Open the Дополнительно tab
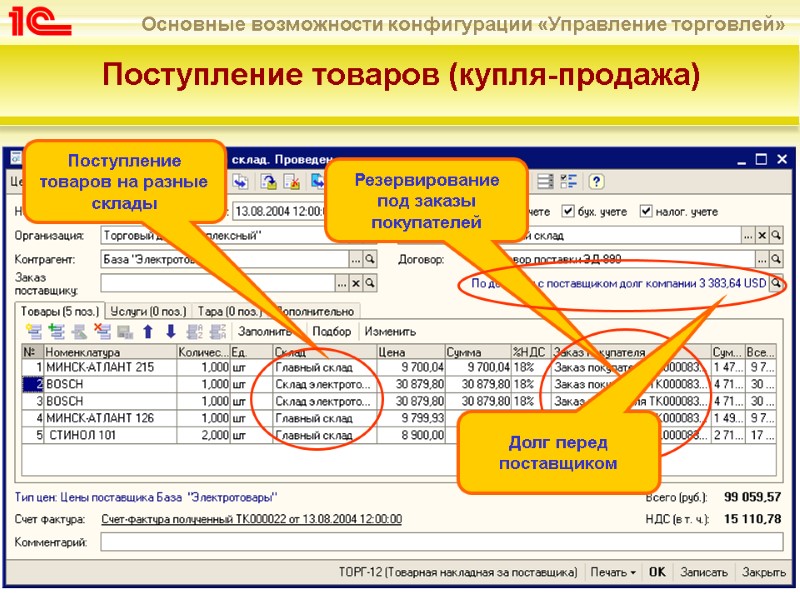The image size is (800, 600). click(310, 310)
